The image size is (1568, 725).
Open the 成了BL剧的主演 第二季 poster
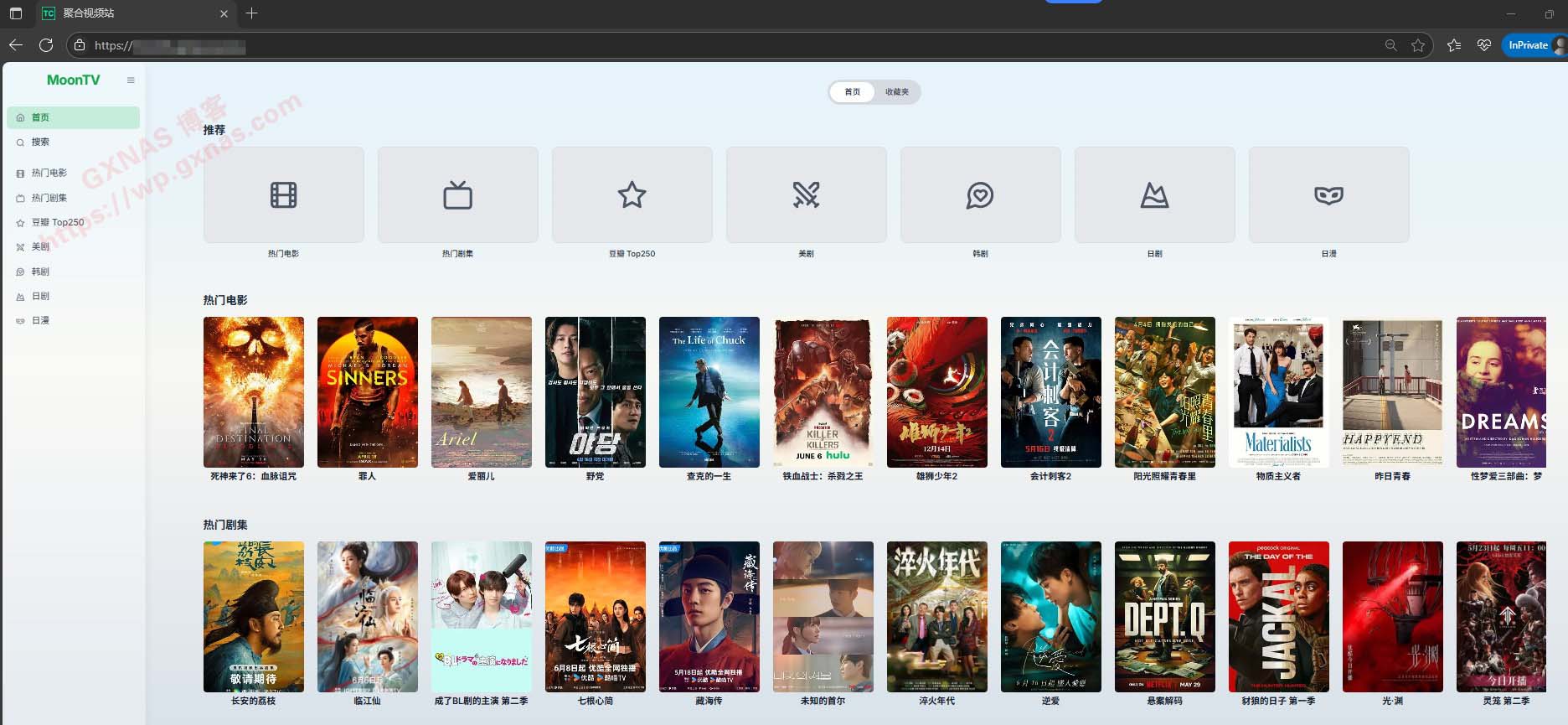click(482, 617)
